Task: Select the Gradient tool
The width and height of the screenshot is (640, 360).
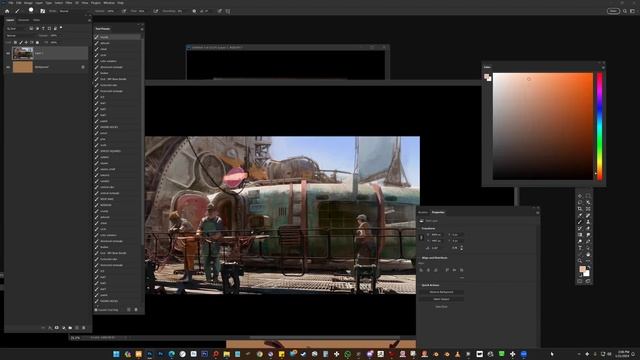Action: coord(580,235)
